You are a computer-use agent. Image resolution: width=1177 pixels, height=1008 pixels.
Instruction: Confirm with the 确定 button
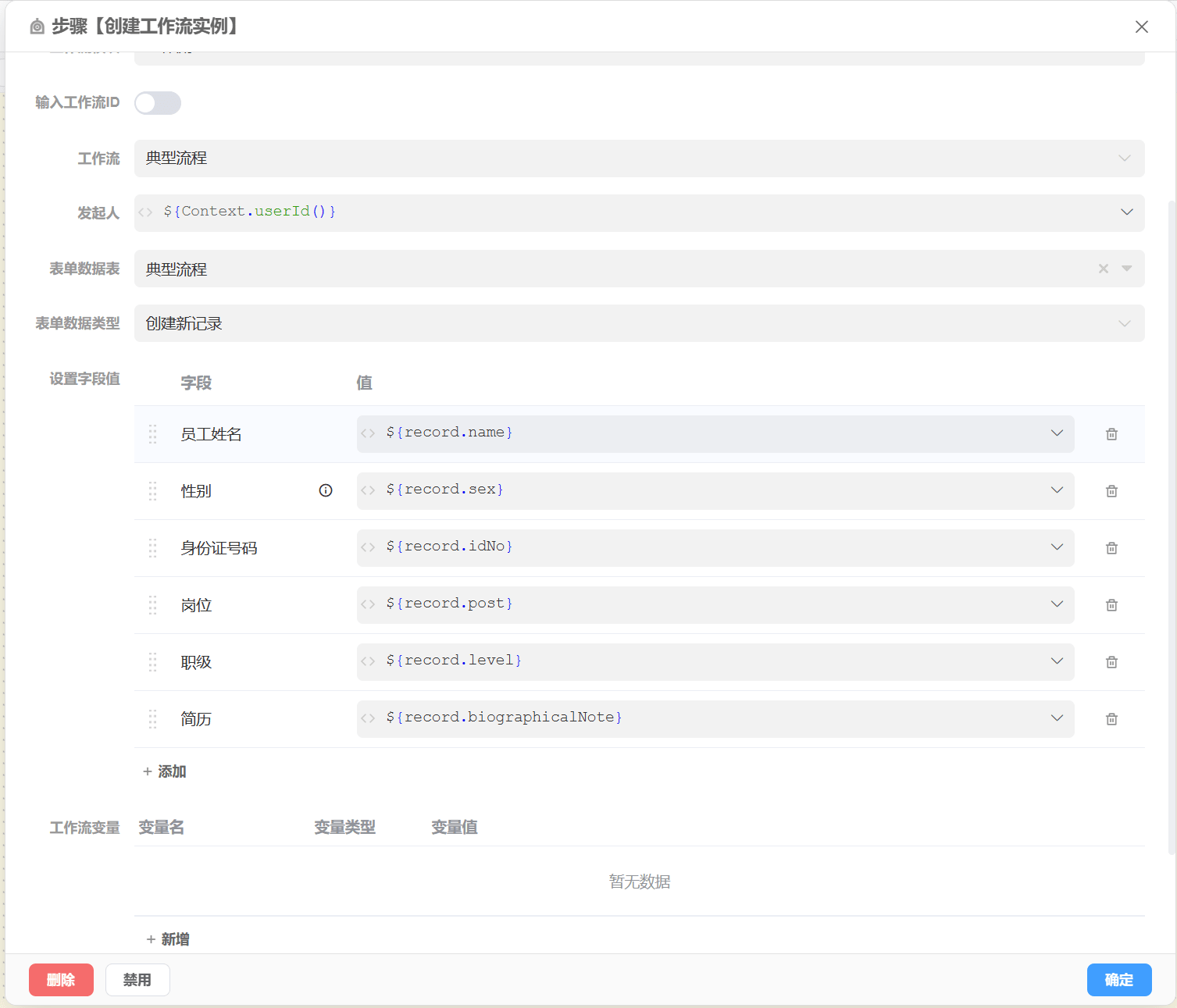(1118, 980)
